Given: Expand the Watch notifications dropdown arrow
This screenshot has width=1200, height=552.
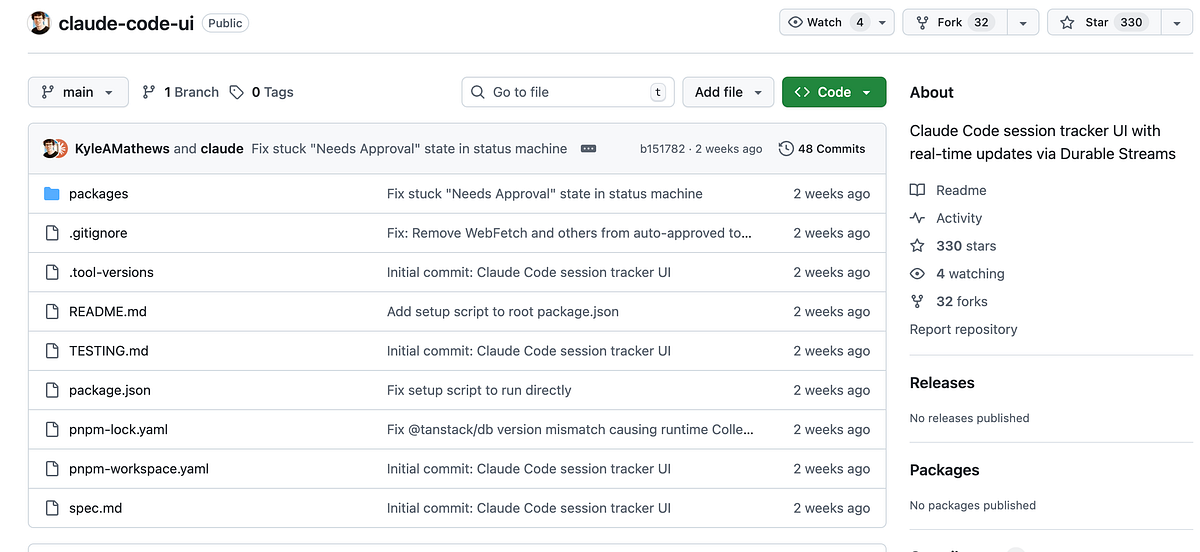Looking at the screenshot, I should coord(884,22).
